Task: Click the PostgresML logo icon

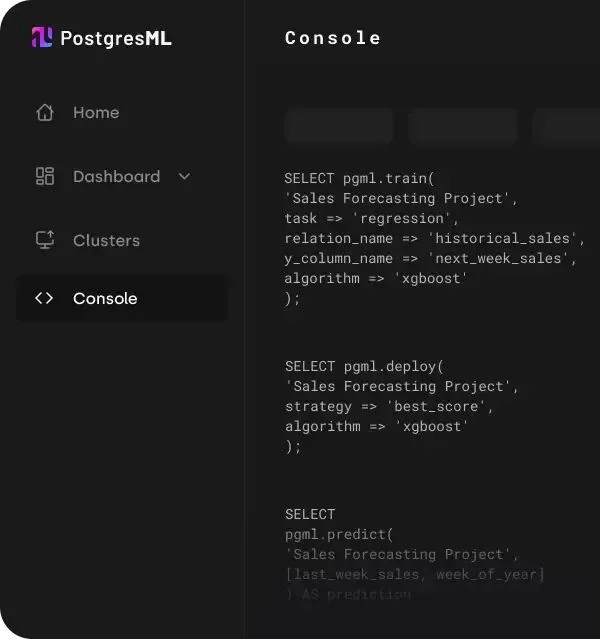Action: (42, 37)
